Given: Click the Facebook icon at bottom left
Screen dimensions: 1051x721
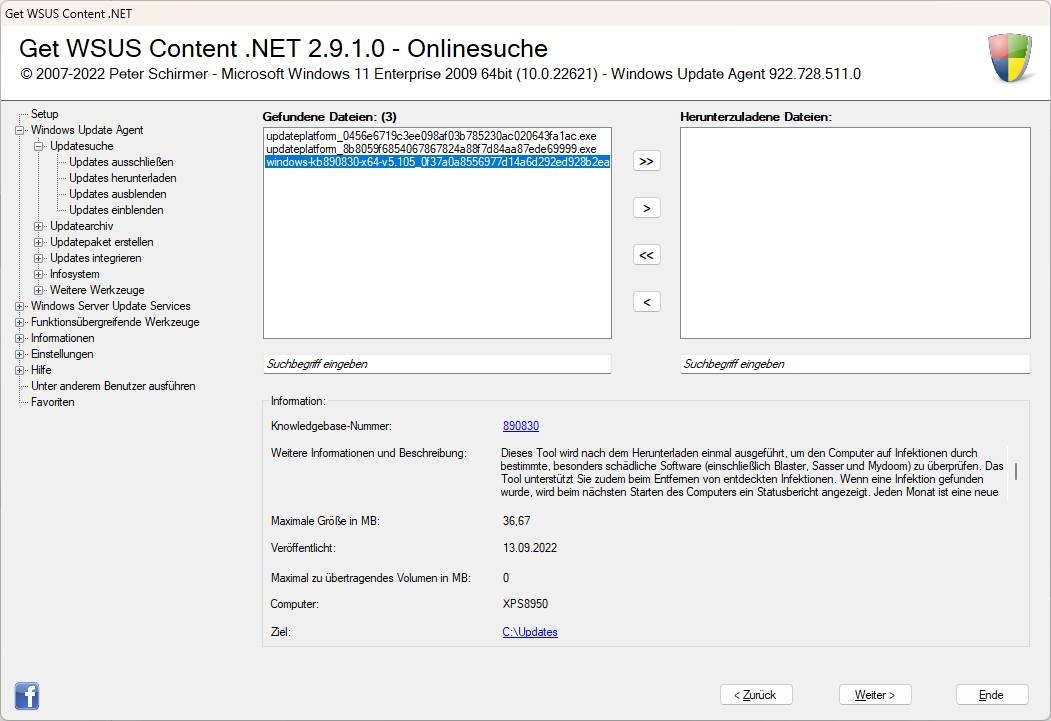Looking at the screenshot, I should (x=27, y=694).
